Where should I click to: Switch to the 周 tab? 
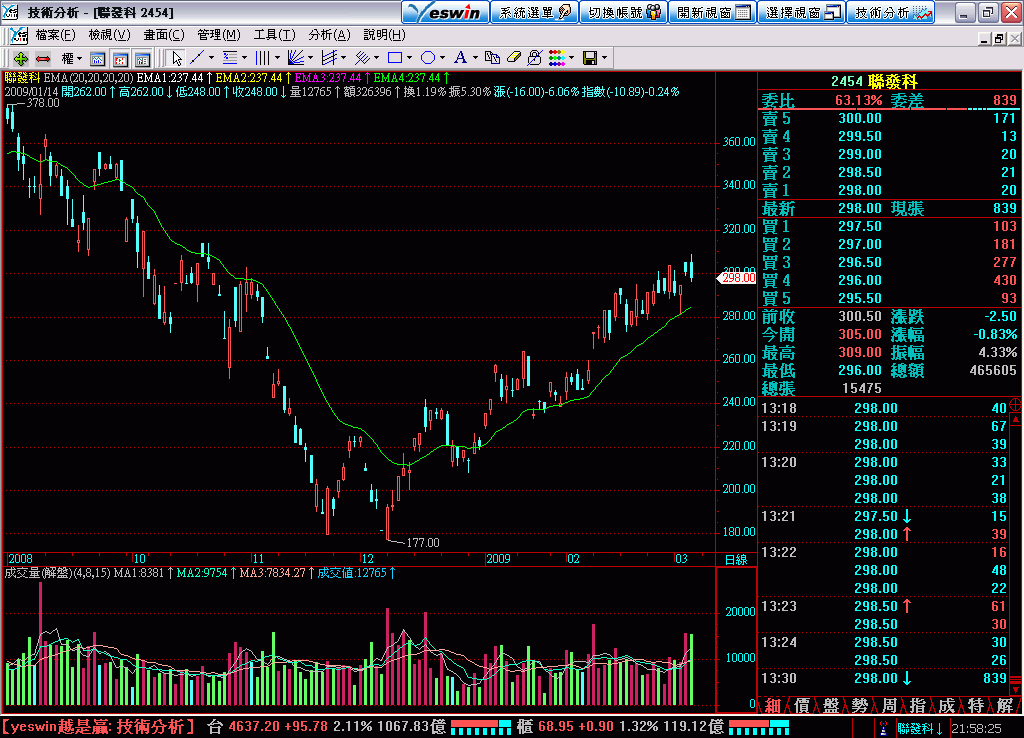889,705
